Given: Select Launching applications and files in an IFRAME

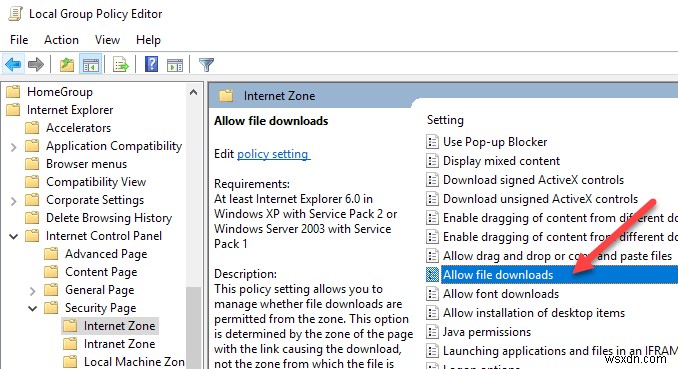Looking at the screenshot, I should [x=560, y=351].
